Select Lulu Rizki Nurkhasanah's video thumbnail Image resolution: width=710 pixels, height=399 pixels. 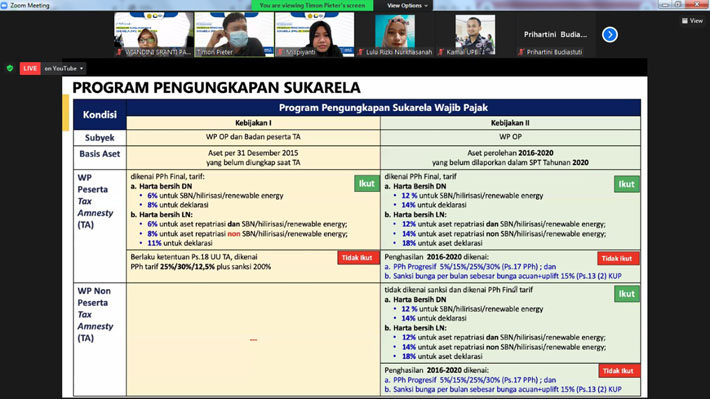tap(395, 35)
